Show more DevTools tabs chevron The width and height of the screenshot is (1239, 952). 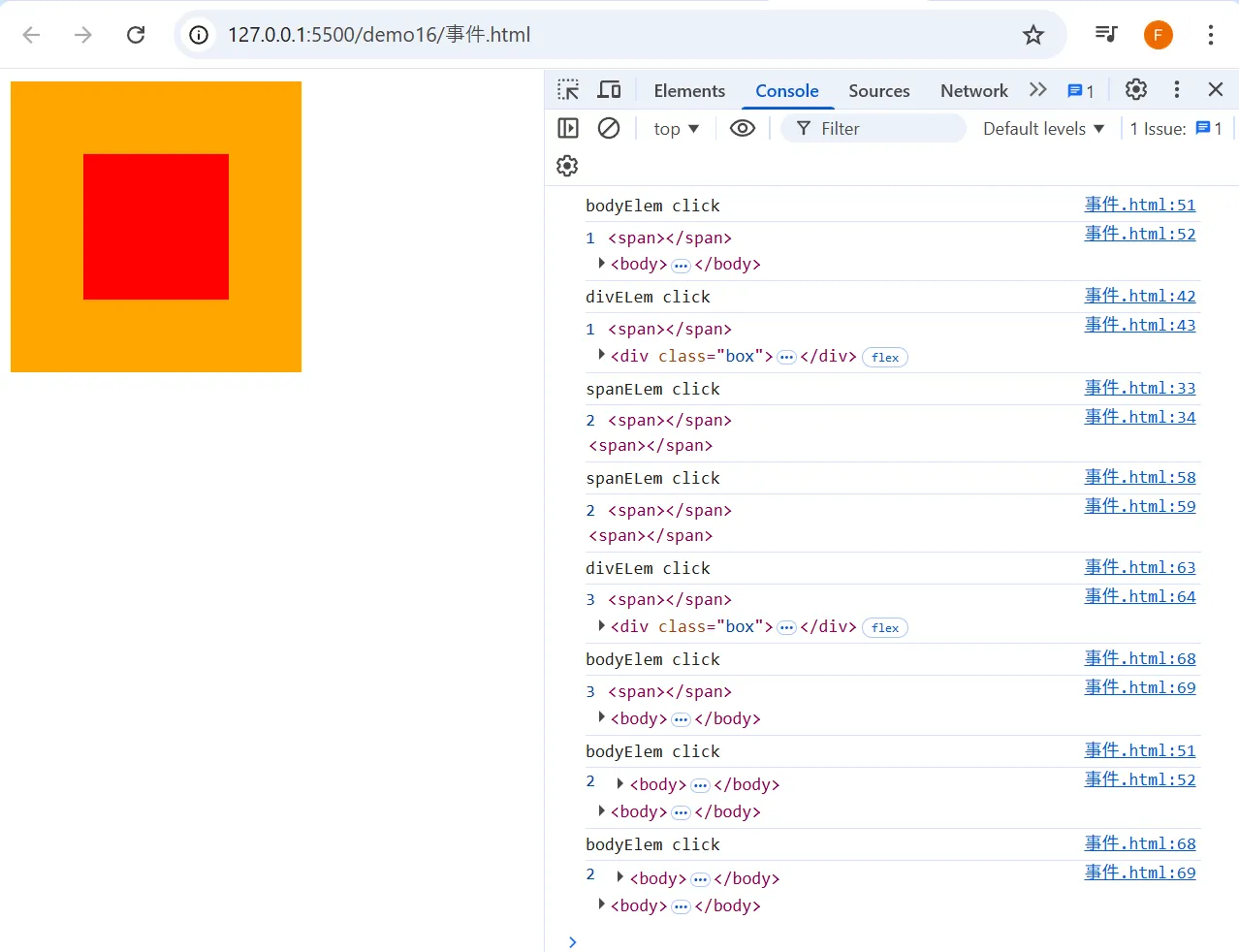click(x=1038, y=90)
